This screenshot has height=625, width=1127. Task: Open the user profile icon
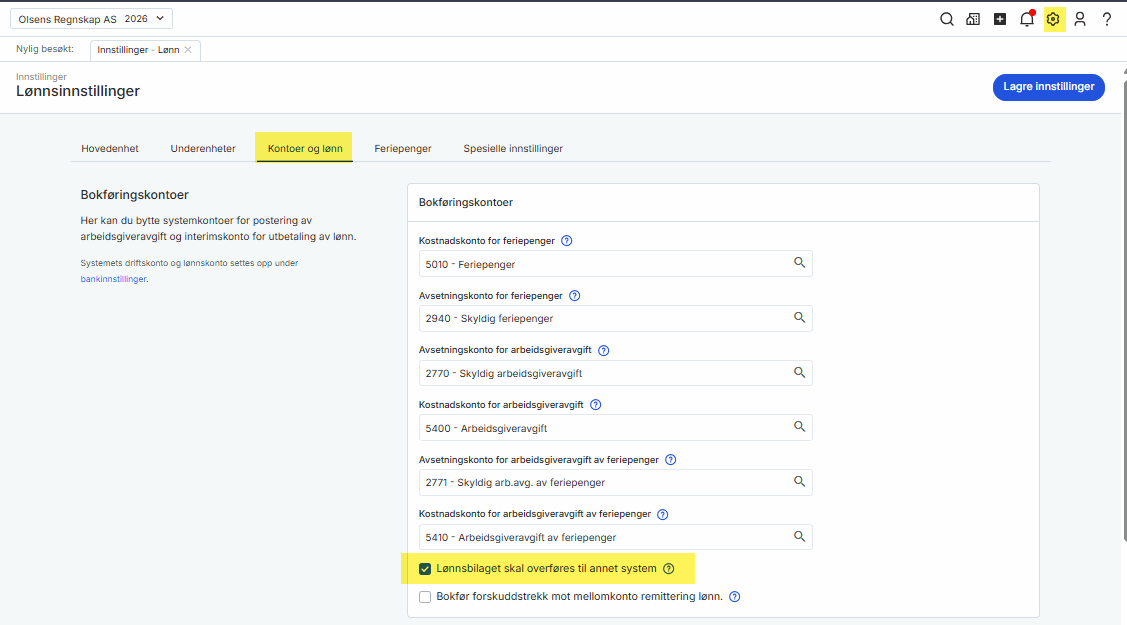pos(1080,19)
